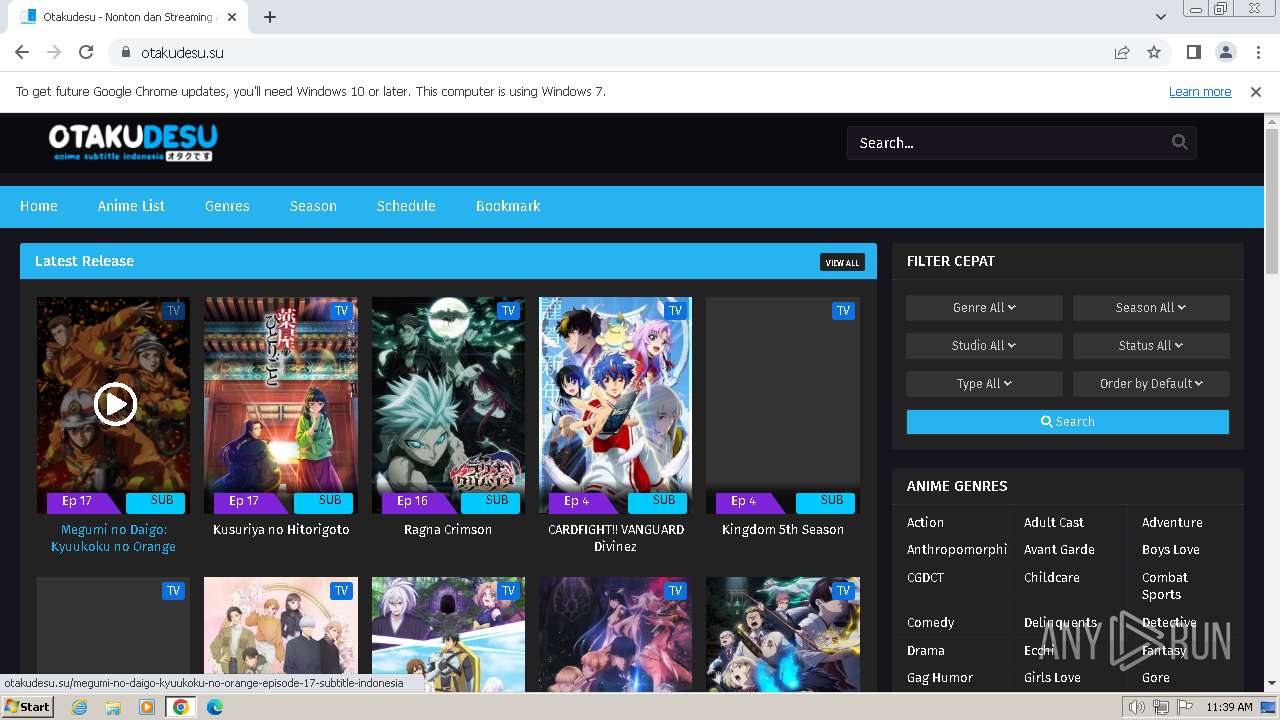Screen dimensions: 1280x720
Task: Open the Windows Start button
Action: point(27,707)
